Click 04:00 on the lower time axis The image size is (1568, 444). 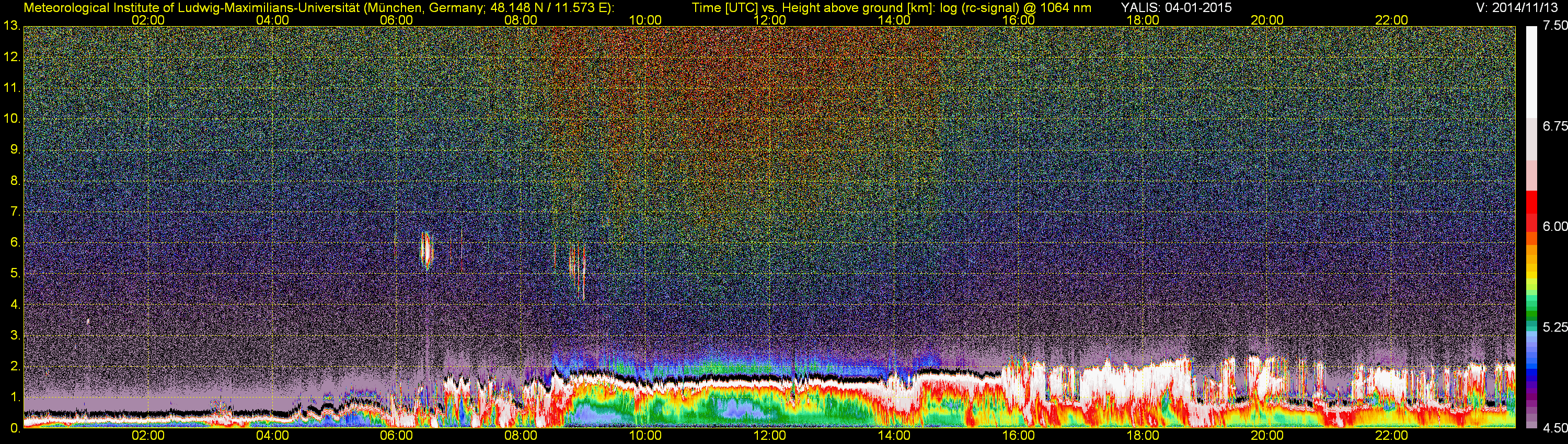click(x=272, y=436)
